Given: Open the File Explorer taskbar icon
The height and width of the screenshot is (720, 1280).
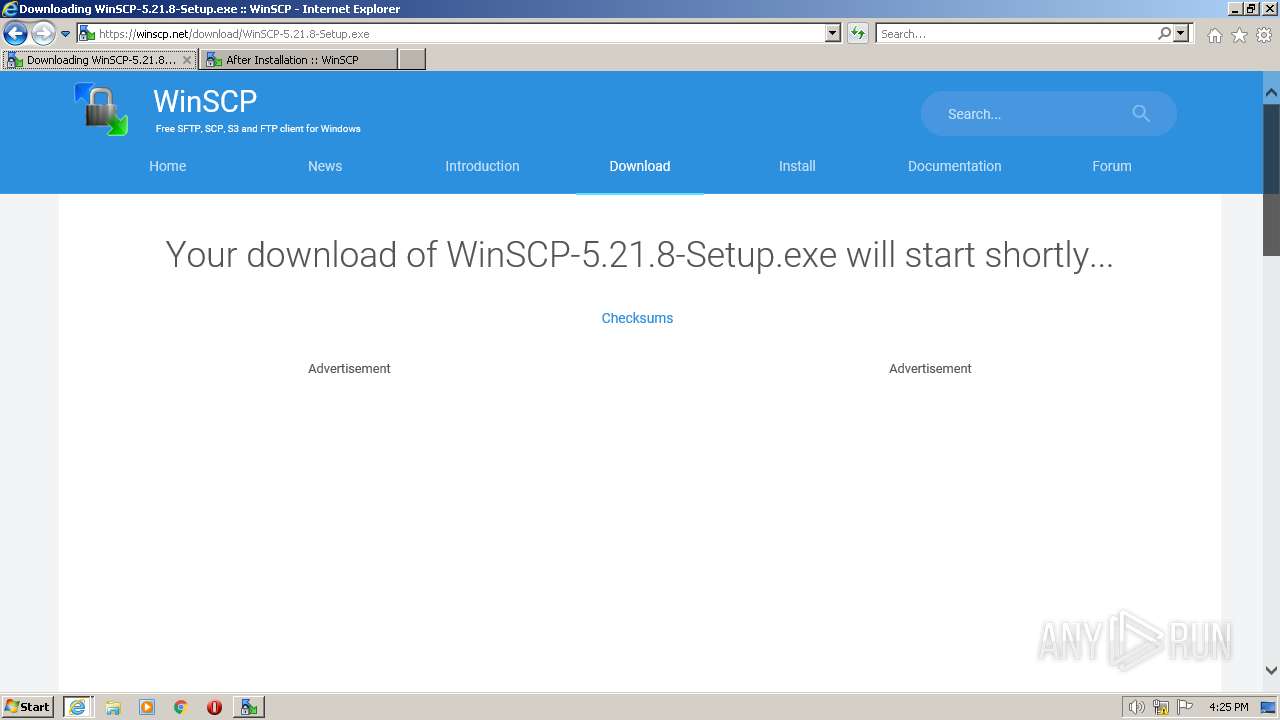Looking at the screenshot, I should 113,707.
